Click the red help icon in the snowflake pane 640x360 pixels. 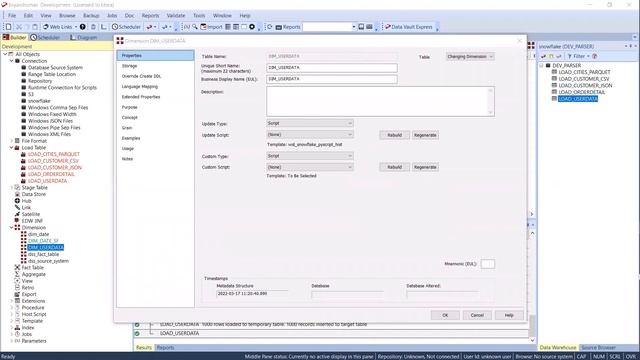595,56
